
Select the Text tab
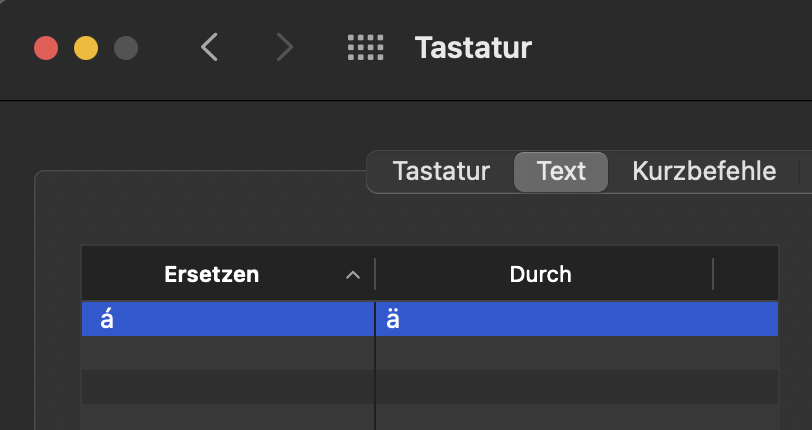pos(561,171)
